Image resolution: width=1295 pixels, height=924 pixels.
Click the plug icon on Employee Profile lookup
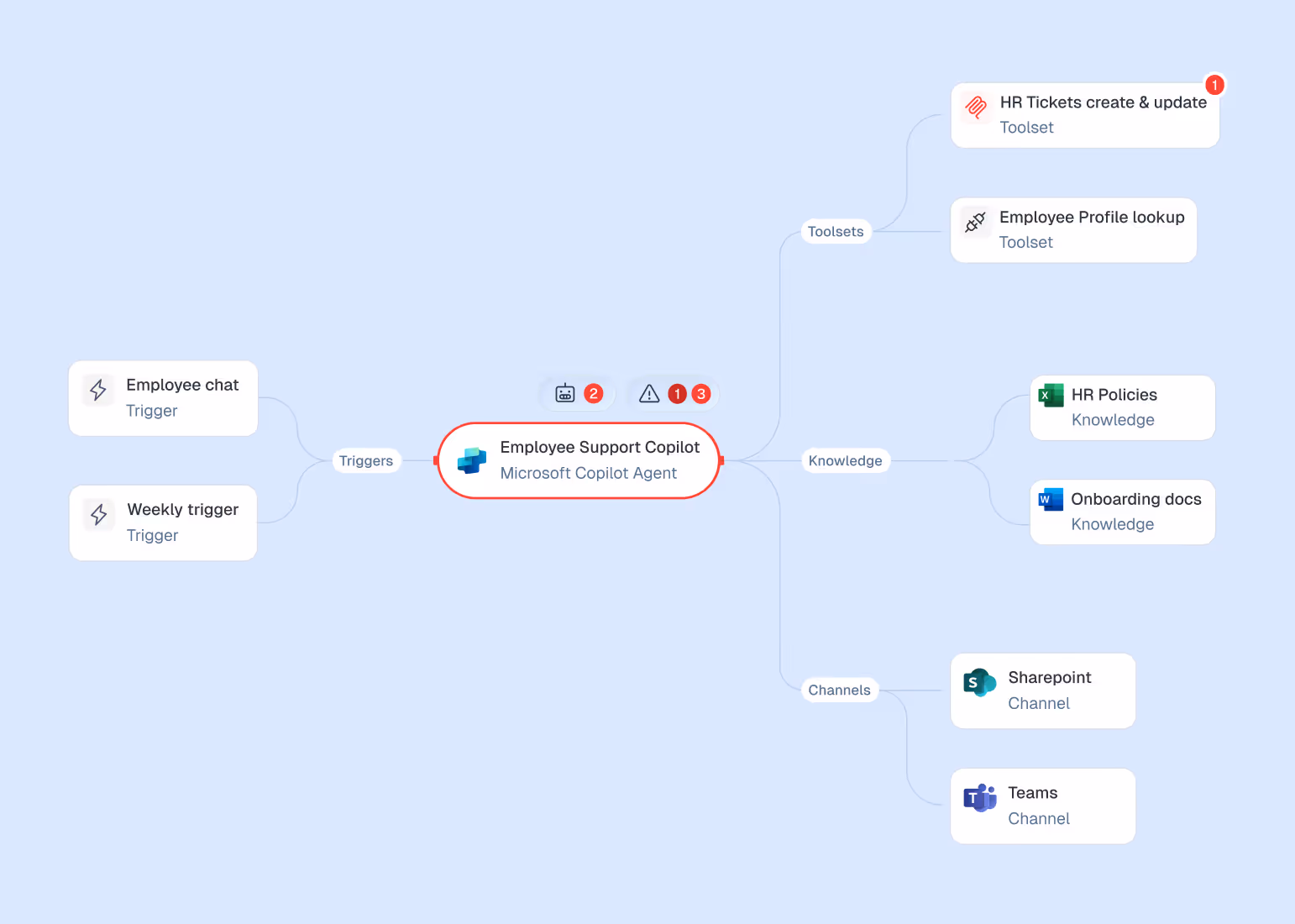[x=975, y=222]
